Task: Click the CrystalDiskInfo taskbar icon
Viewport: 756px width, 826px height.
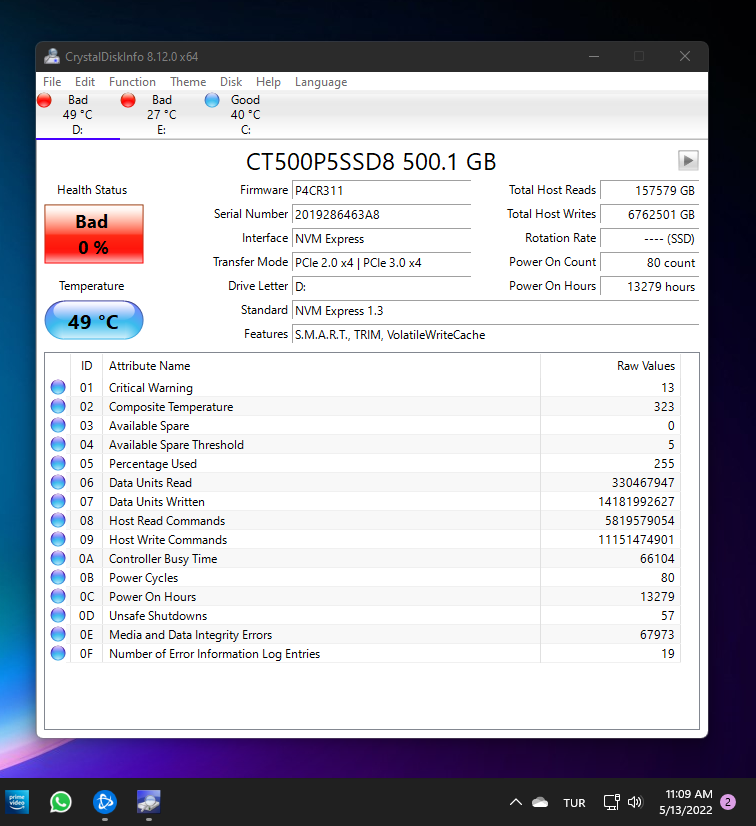Action: point(149,802)
